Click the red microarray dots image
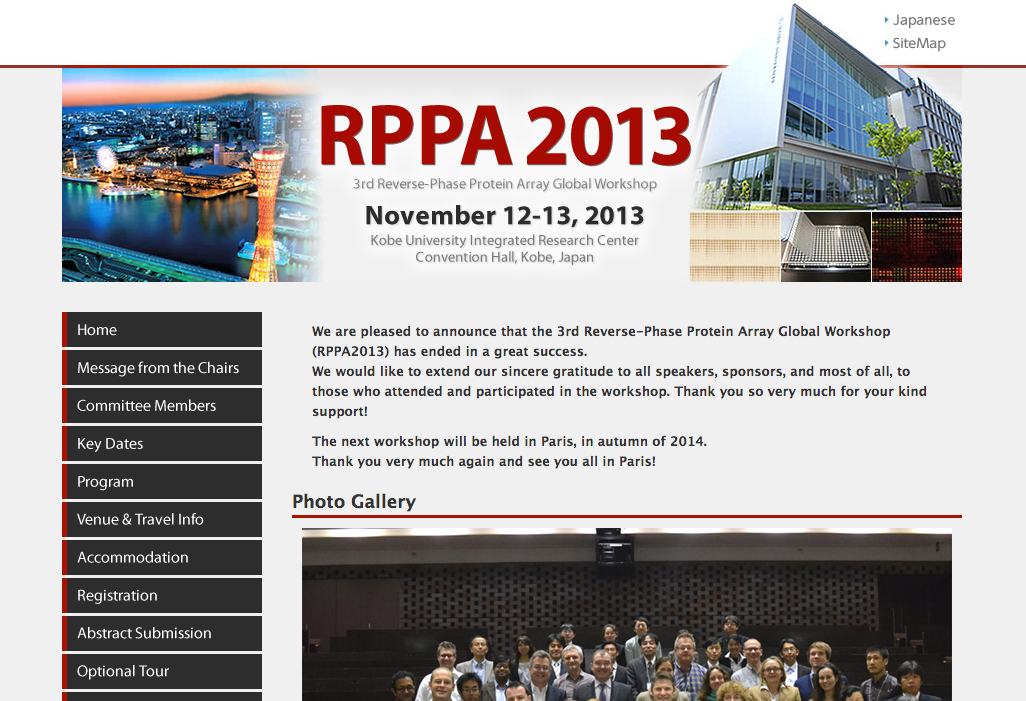The width and height of the screenshot is (1026, 701). pyautogui.click(x=917, y=247)
